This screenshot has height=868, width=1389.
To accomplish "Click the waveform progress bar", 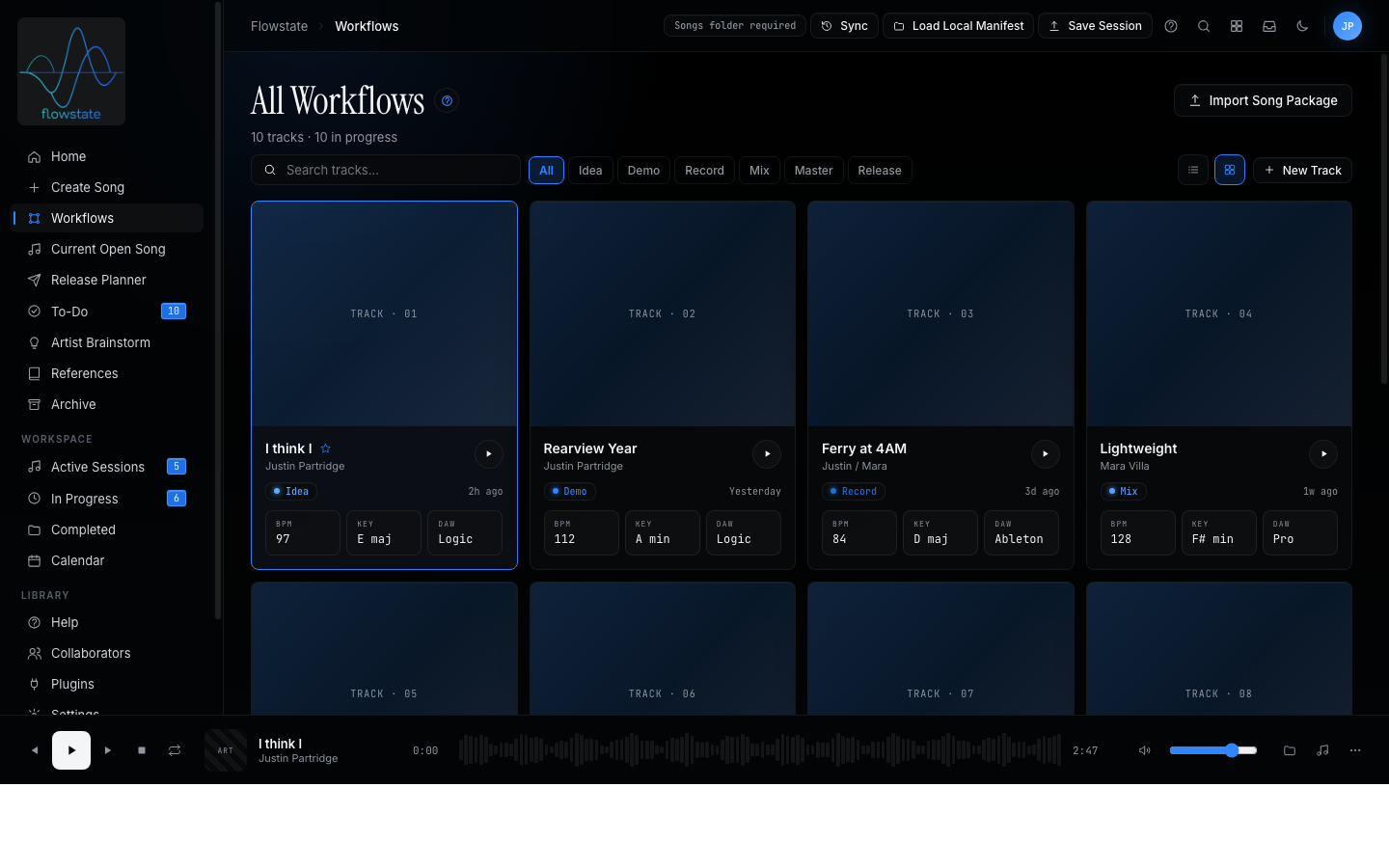I will 760,750.
